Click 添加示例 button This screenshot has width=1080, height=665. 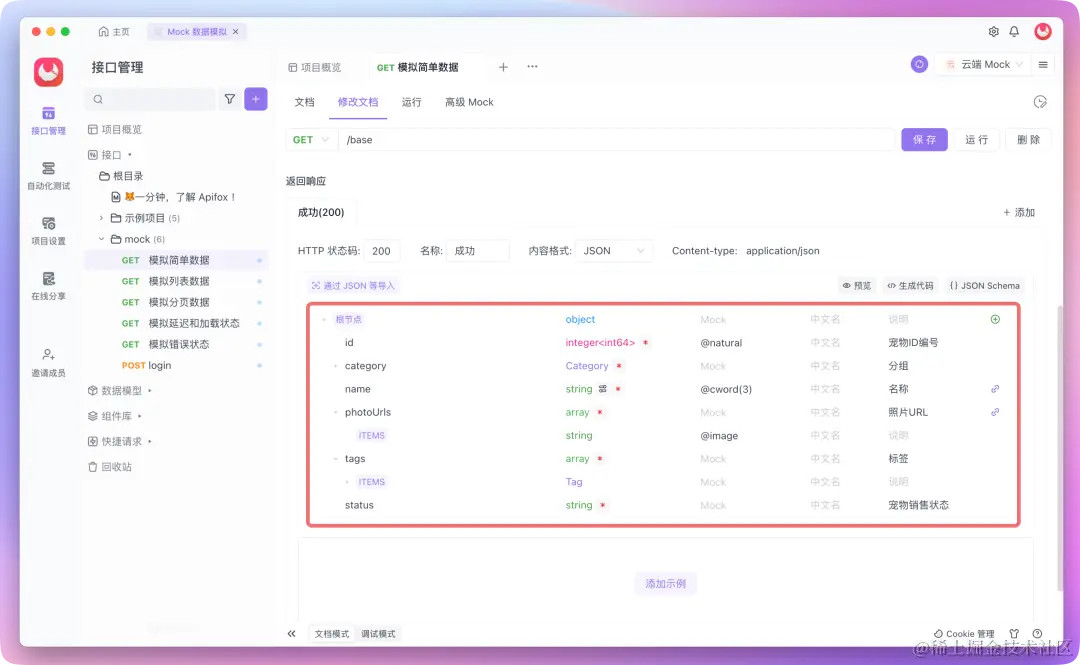point(665,584)
